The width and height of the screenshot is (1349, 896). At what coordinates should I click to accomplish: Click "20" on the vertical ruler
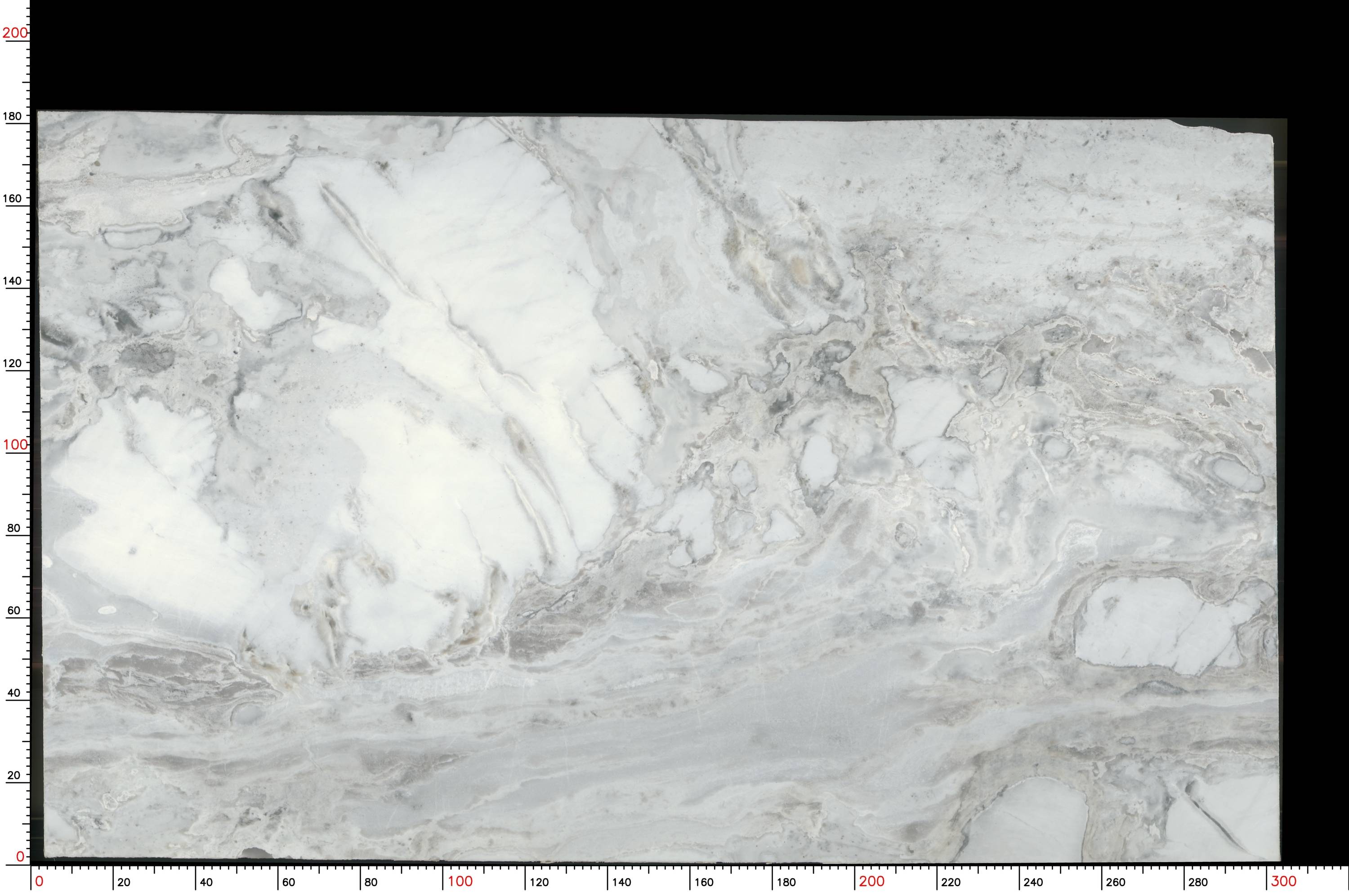pyautogui.click(x=13, y=776)
